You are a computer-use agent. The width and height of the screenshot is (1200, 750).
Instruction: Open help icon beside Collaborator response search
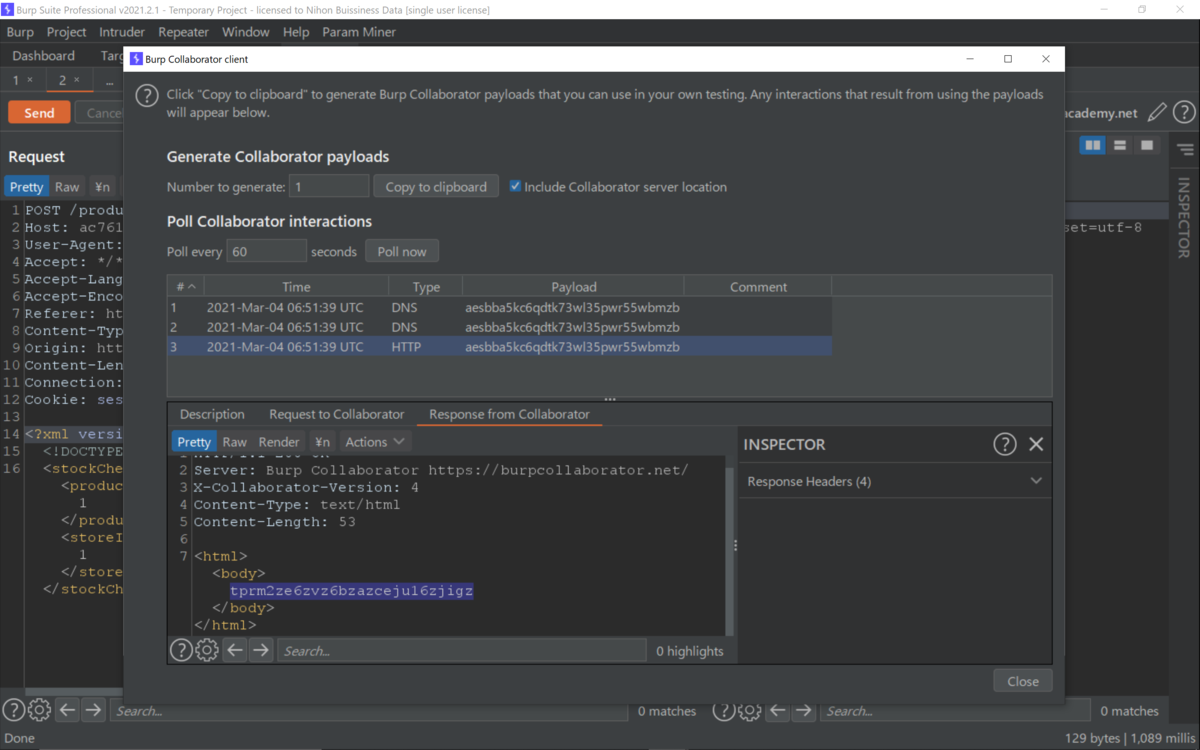point(181,650)
